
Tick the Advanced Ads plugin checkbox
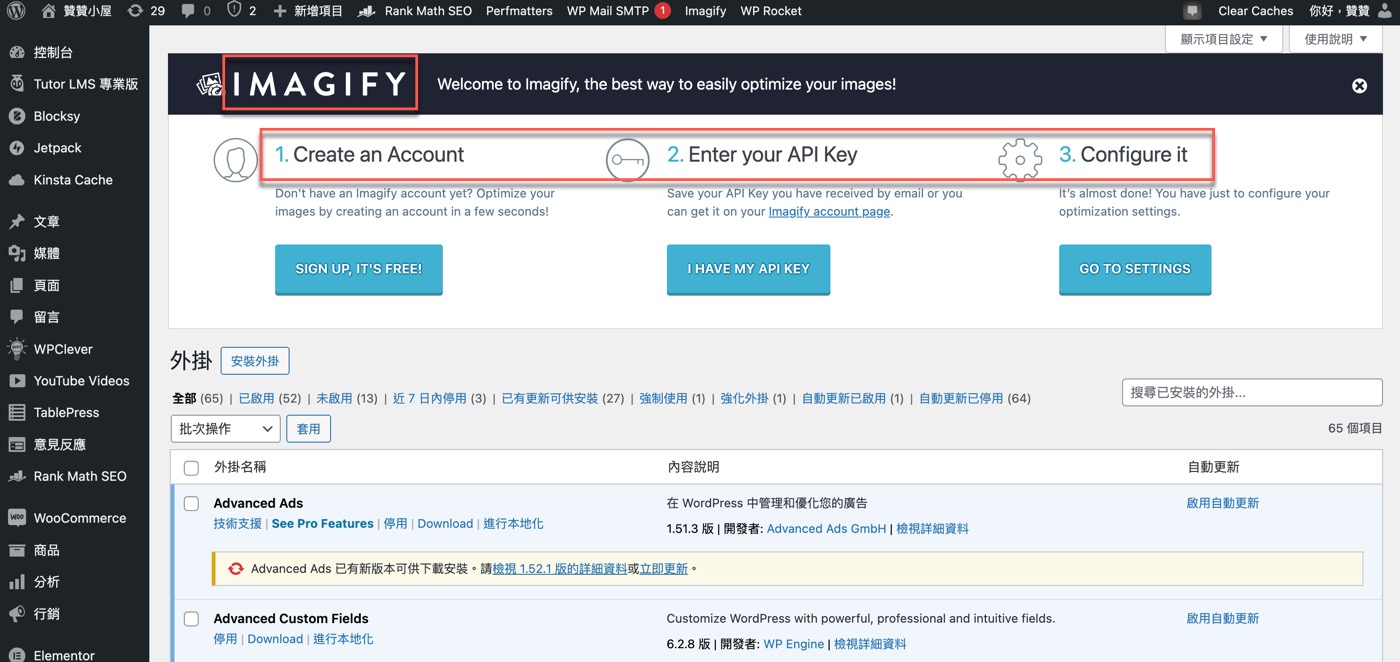click(x=191, y=504)
